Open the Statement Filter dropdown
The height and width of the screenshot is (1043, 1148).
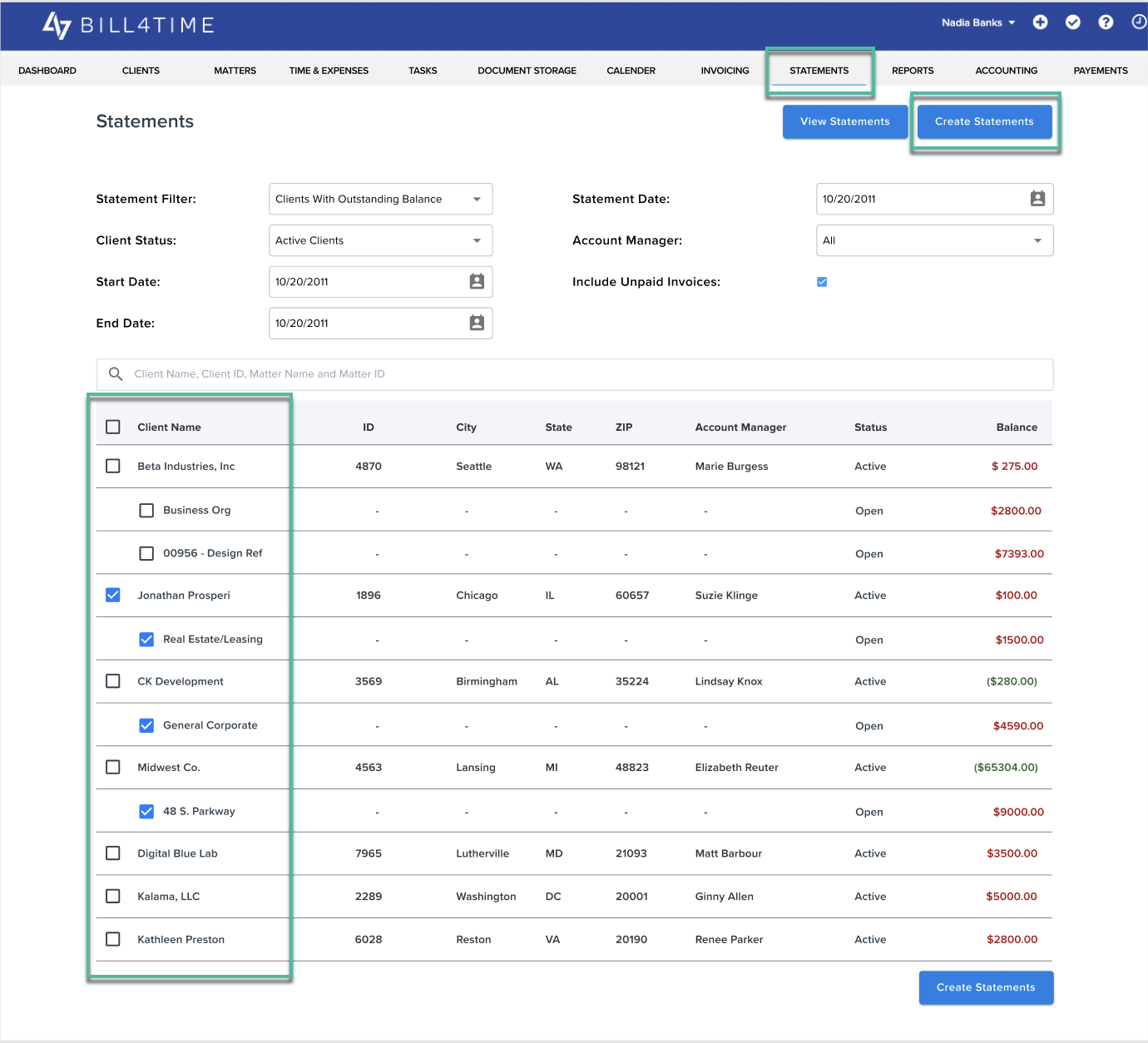tap(381, 199)
